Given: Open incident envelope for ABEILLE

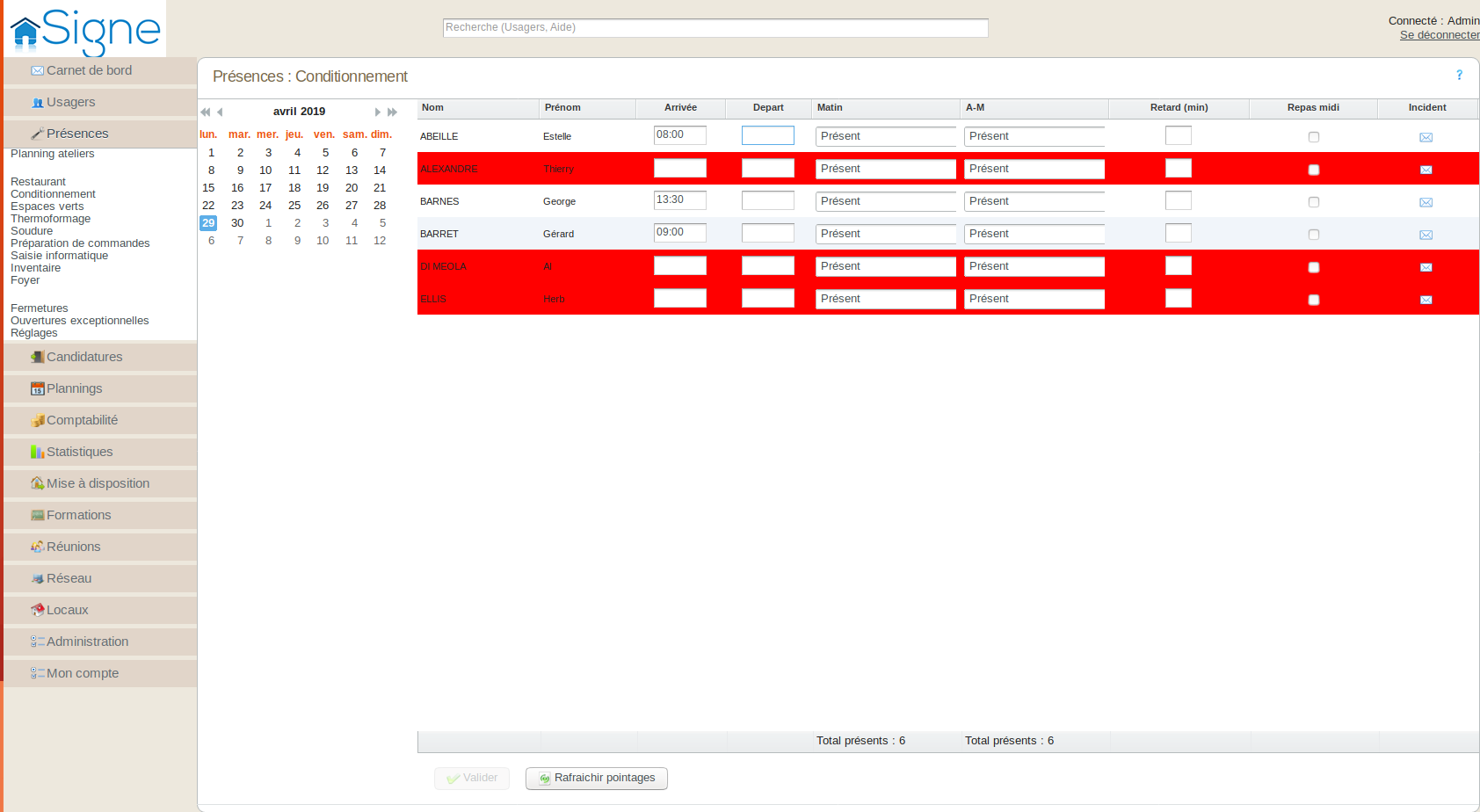Looking at the screenshot, I should pos(1426,137).
